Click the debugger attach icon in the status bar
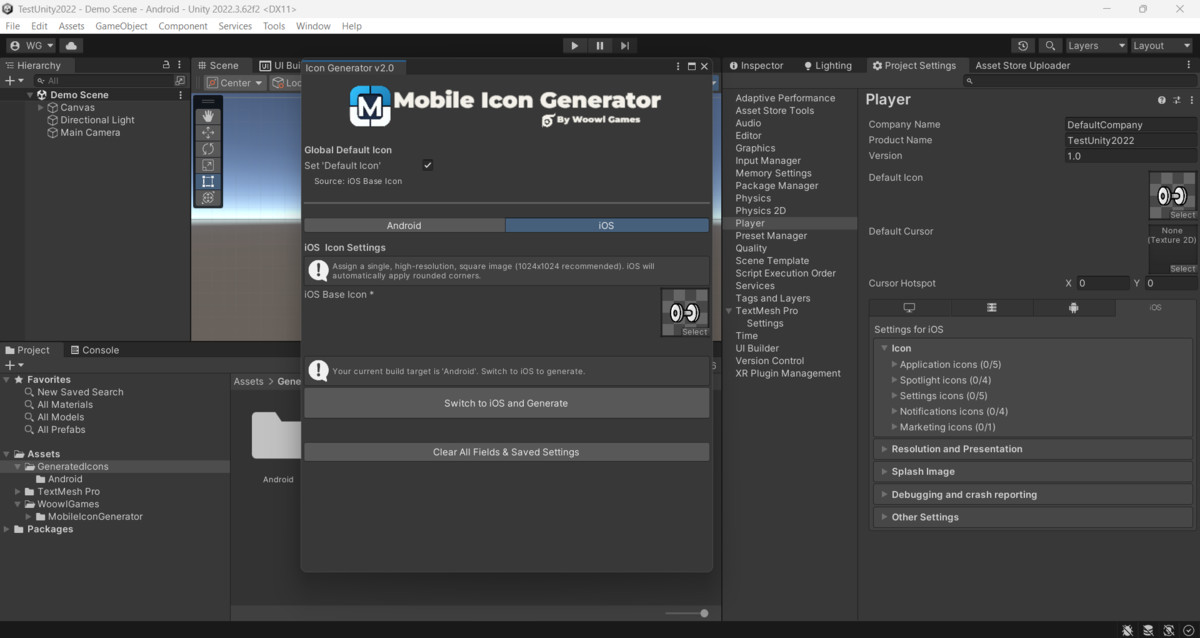 pos(1128,630)
